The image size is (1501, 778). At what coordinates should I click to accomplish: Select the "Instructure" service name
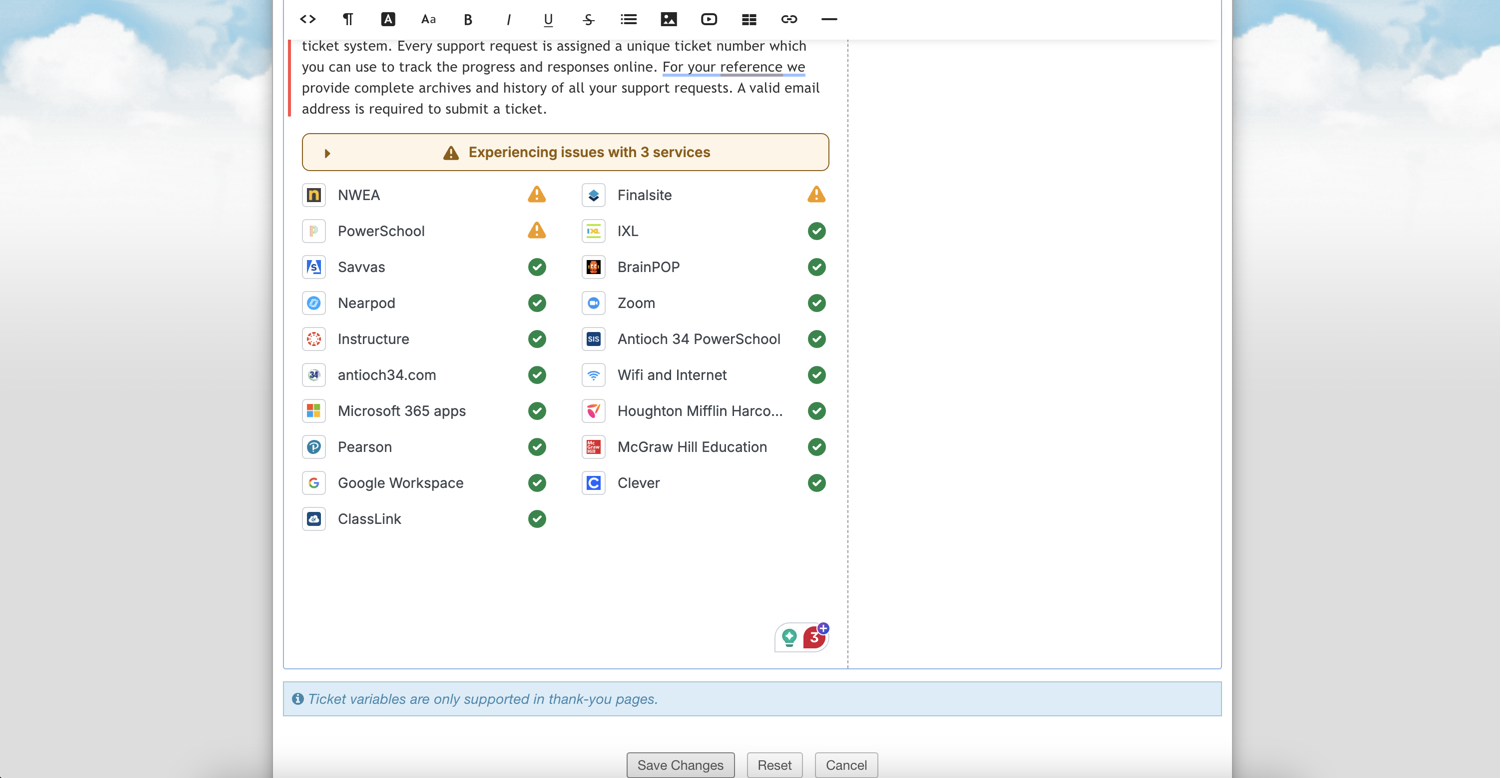pyautogui.click(x=373, y=339)
